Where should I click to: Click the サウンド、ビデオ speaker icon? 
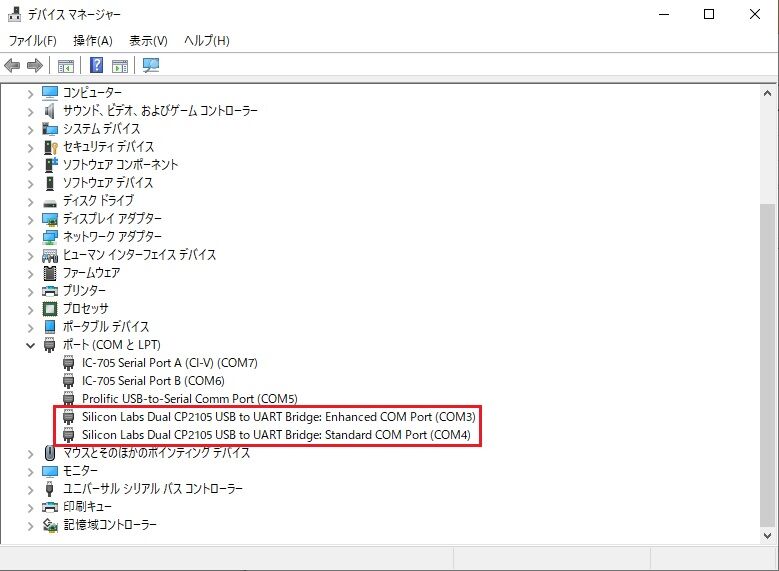point(50,111)
